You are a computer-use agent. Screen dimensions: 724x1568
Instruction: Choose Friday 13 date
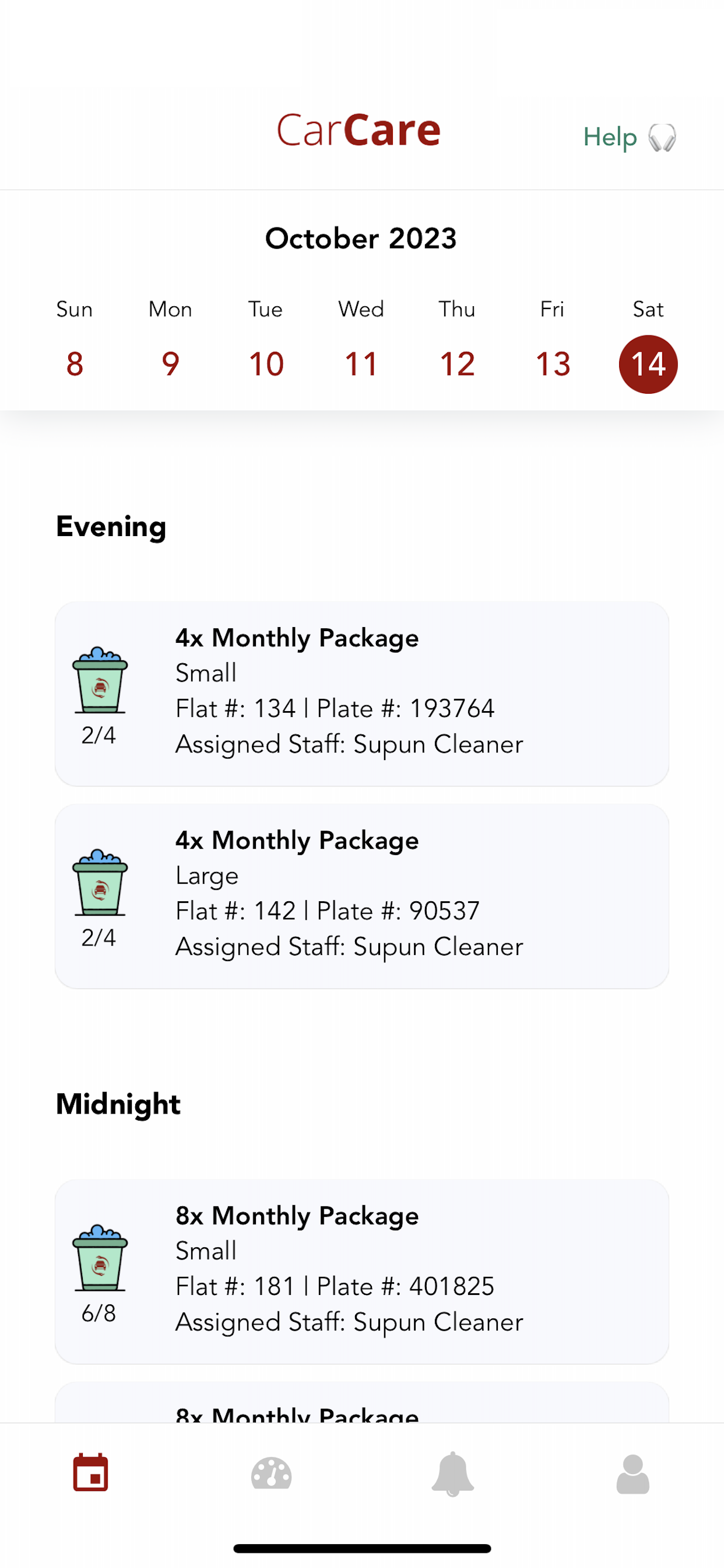[x=553, y=364]
